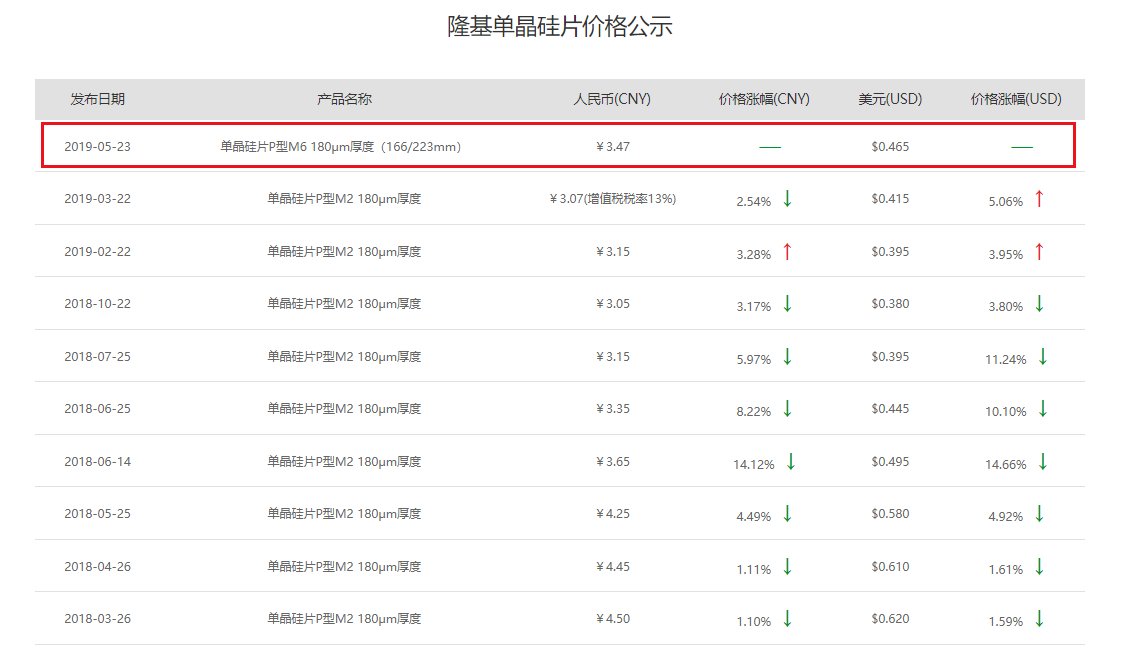Screen dimensions: 1122x665
Task: Click green down arrow beside 2.54% CNY change
Action: (787, 198)
